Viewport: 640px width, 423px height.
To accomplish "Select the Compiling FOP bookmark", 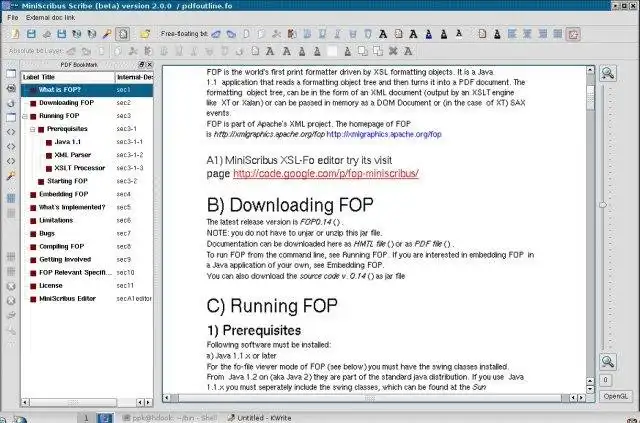I will tap(62, 247).
